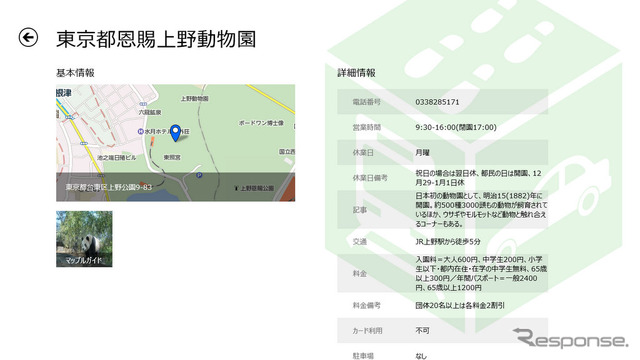Select the 営業時間 value 9:30-16:00

tap(456, 127)
